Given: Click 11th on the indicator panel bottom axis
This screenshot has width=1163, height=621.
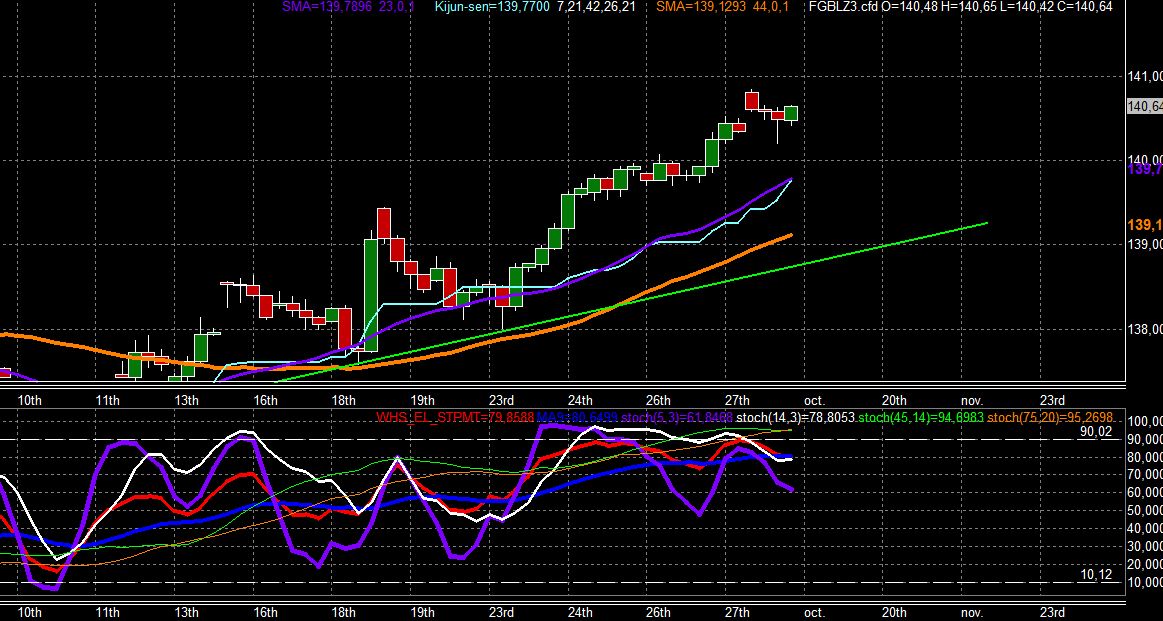Looking at the screenshot, I should [x=108, y=613].
